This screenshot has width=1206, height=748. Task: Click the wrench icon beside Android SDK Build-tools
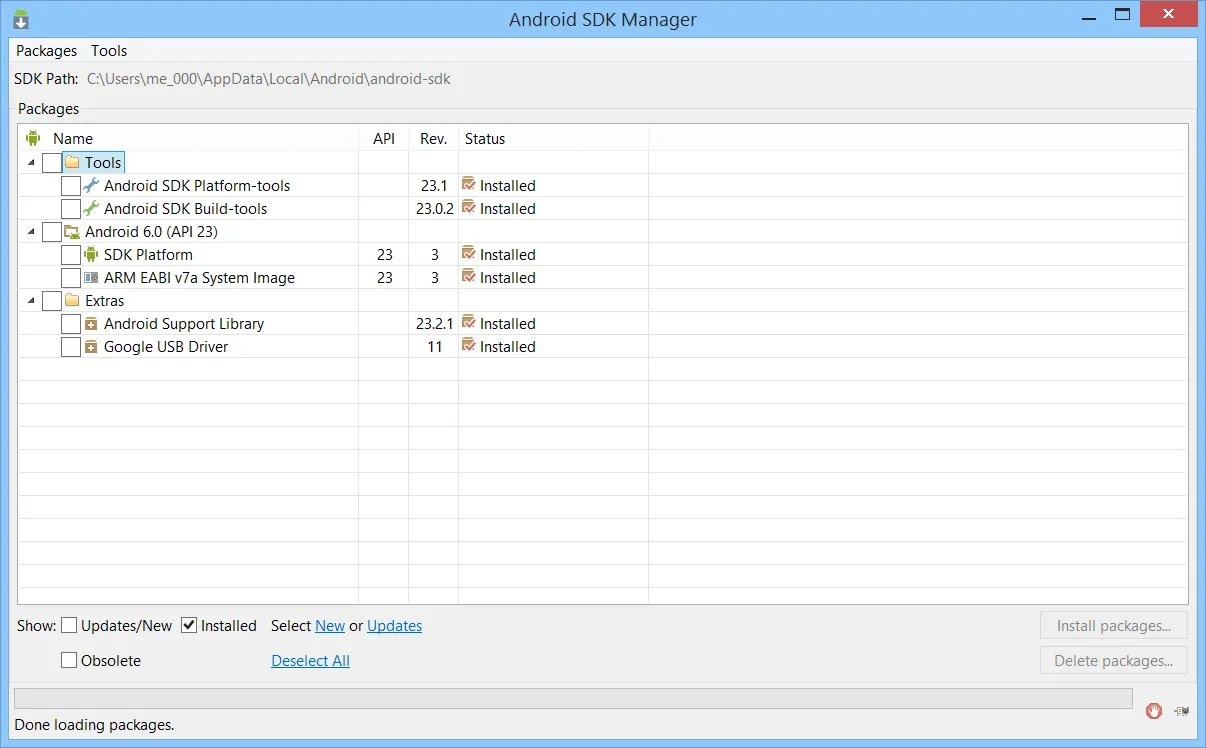pyautogui.click(x=91, y=208)
